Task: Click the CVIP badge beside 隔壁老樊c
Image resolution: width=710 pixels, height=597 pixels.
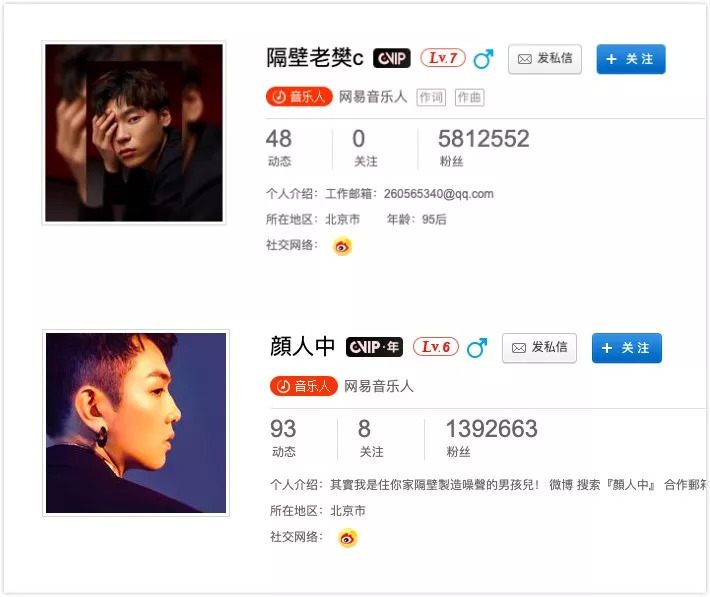Action: tap(392, 58)
